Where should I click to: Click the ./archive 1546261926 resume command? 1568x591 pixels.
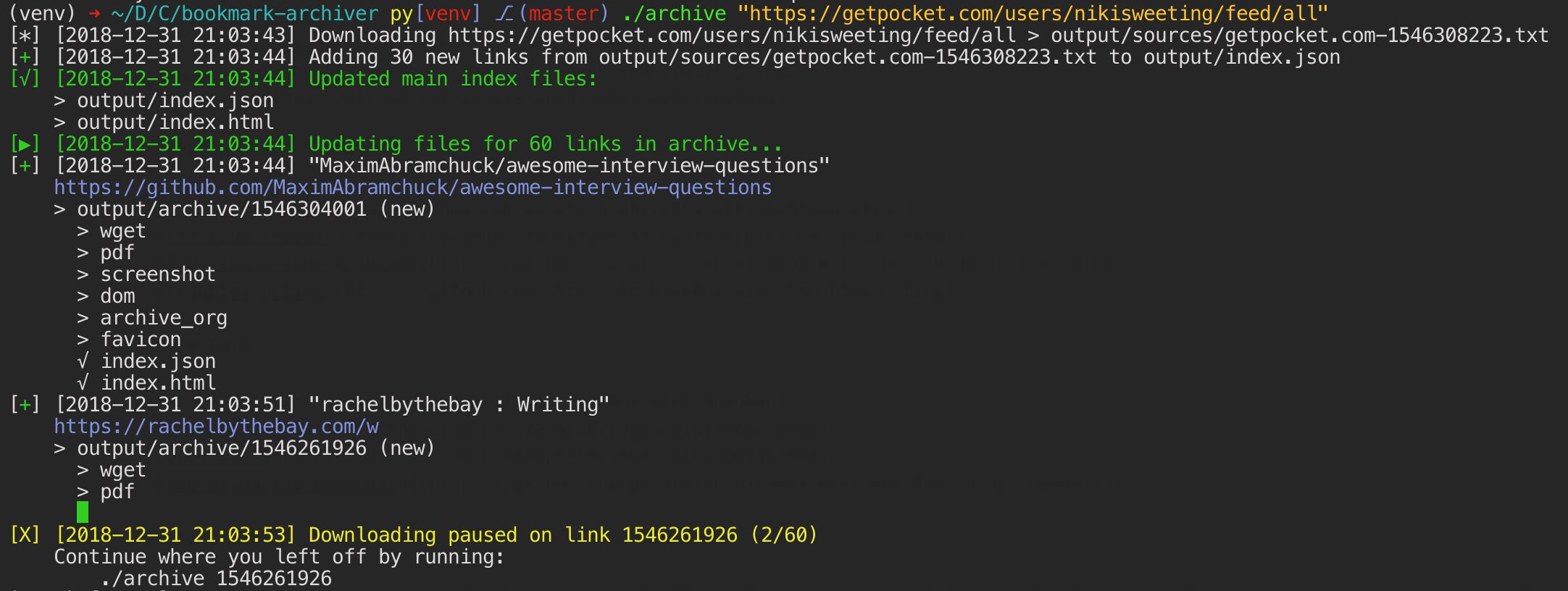tap(216, 579)
